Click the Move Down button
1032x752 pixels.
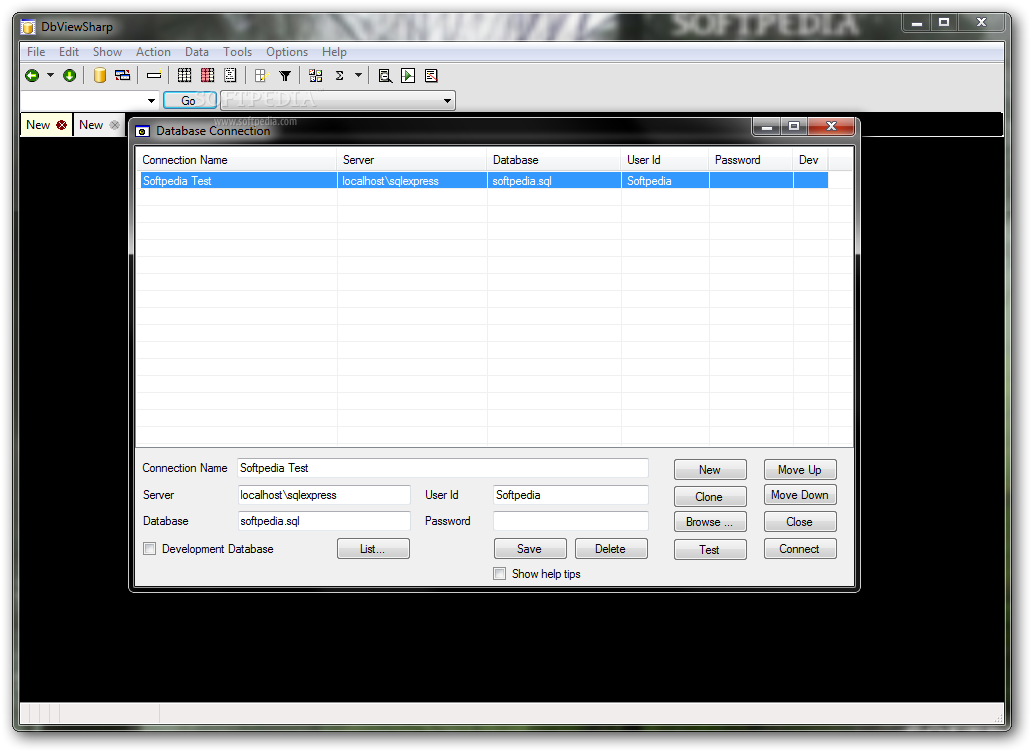coord(800,495)
